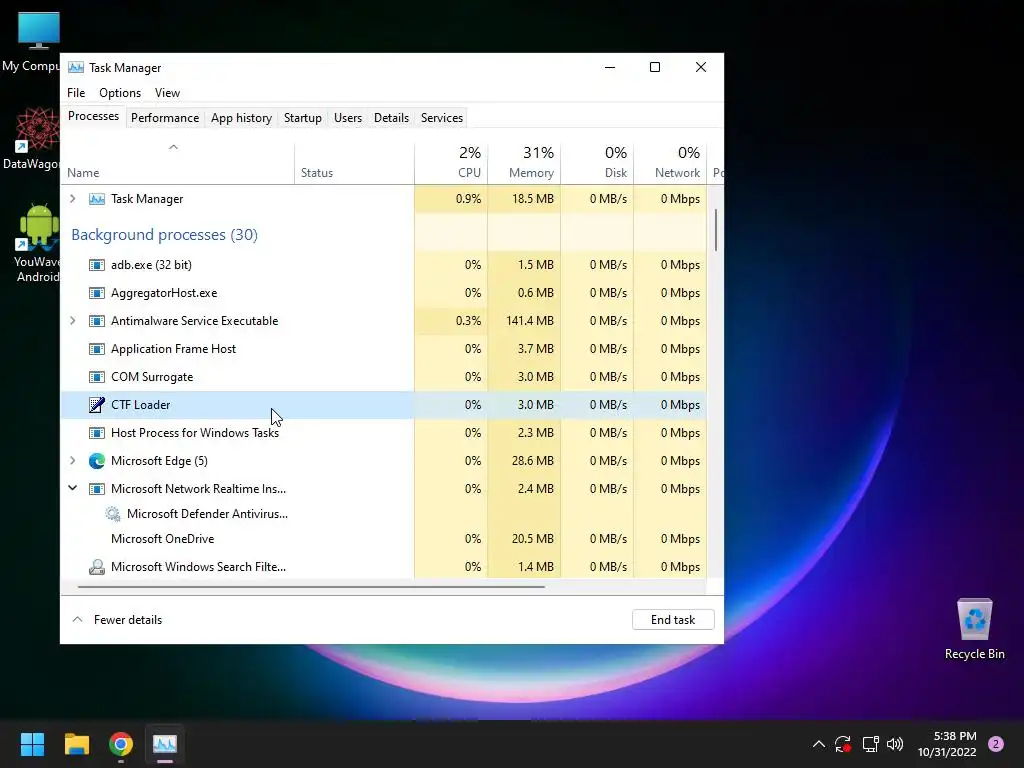Click the Microsoft Windows Search Filter icon
This screenshot has width=1024, height=768.
(97, 567)
